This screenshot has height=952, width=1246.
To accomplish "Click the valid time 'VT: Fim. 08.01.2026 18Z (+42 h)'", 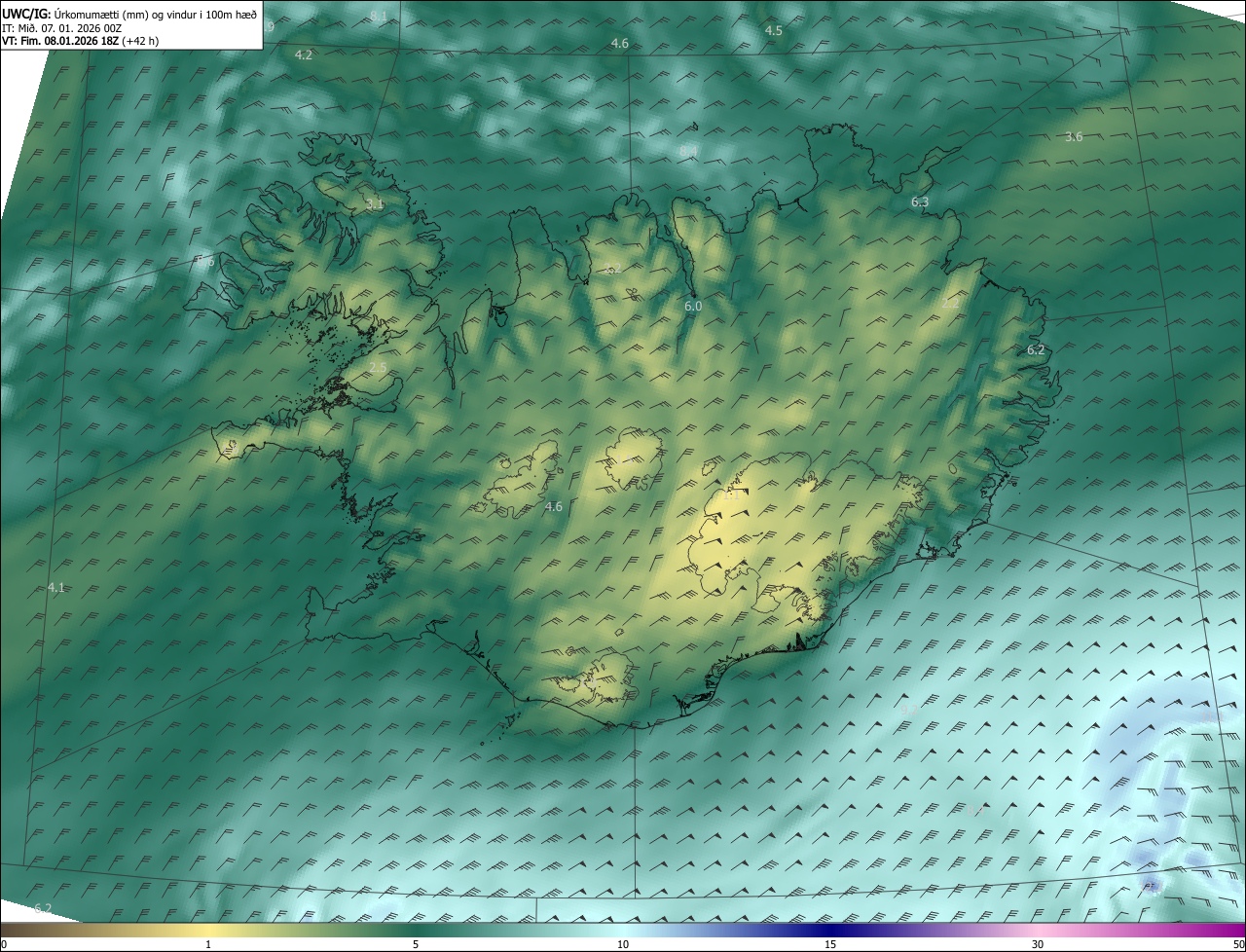I will point(81,41).
